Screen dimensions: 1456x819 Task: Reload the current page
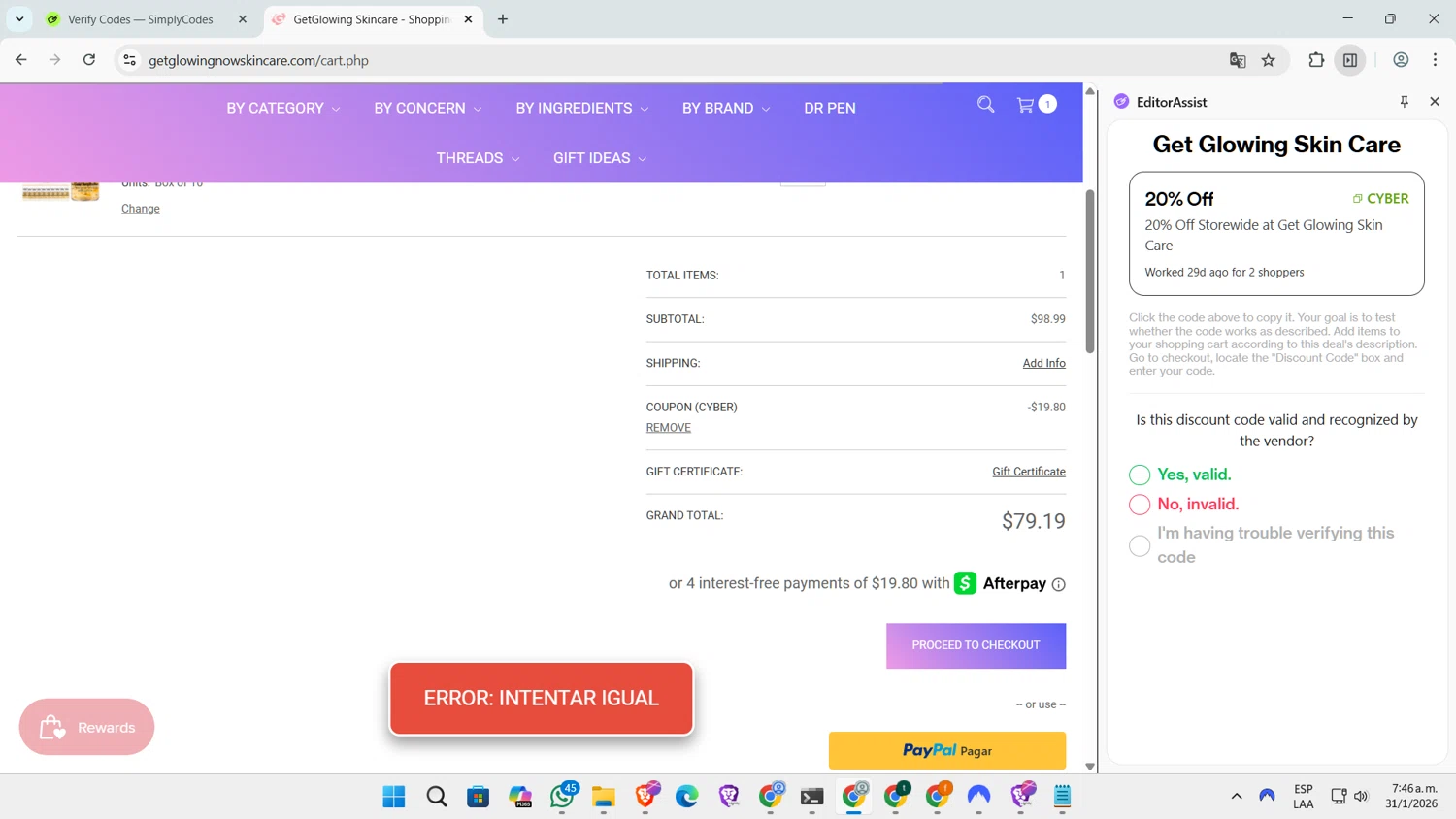tap(89, 60)
